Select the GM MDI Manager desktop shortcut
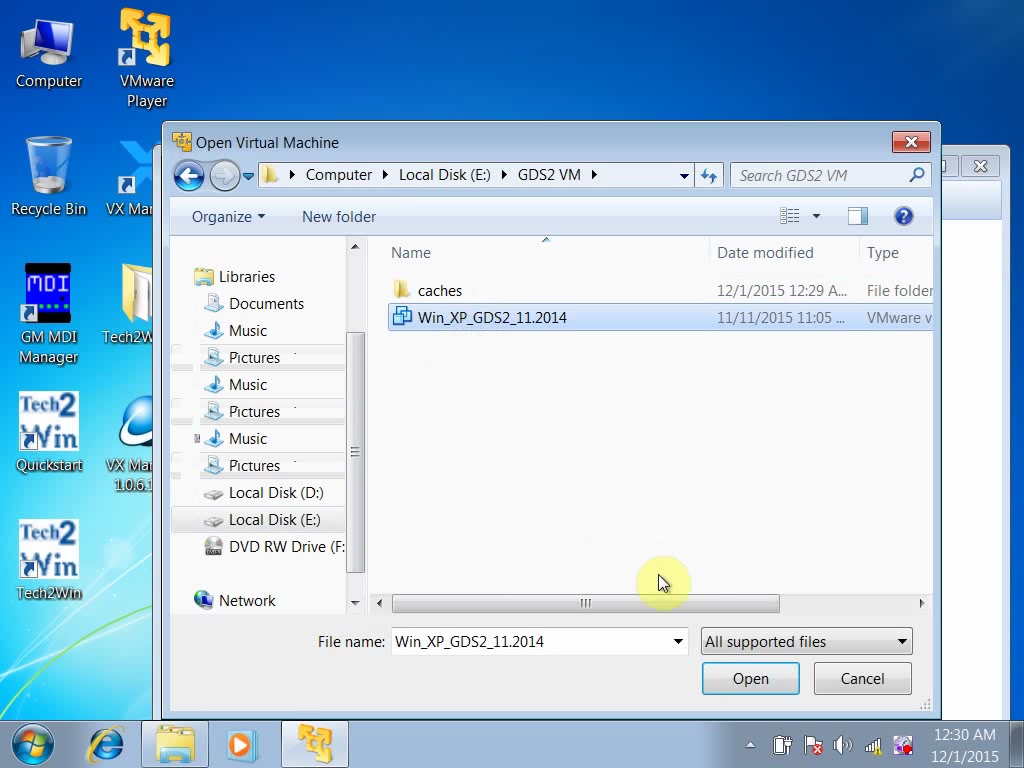The image size is (1024, 768). click(48, 313)
